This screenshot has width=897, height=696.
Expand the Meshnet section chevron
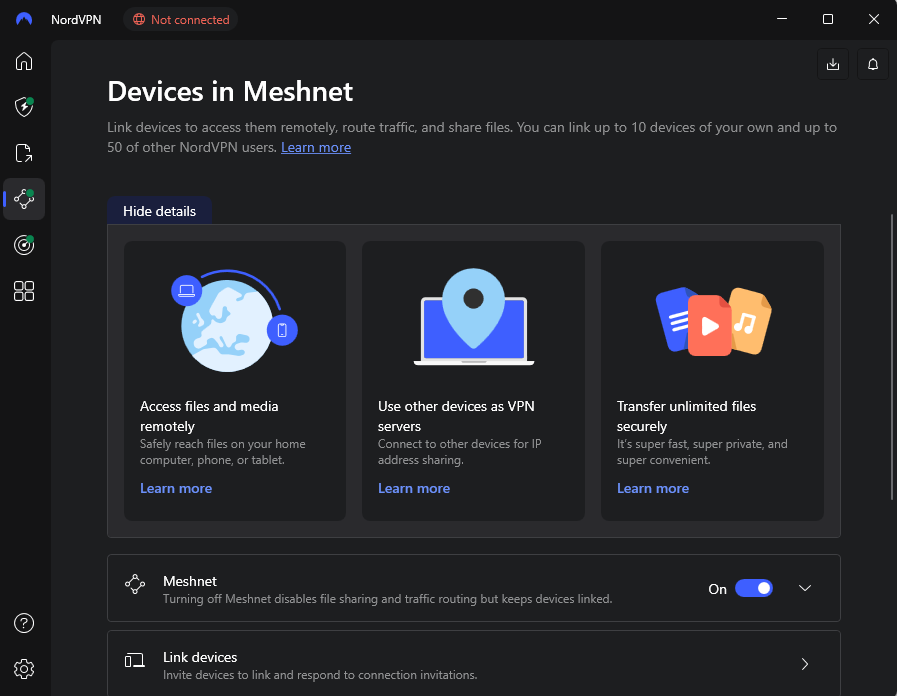[x=804, y=588]
